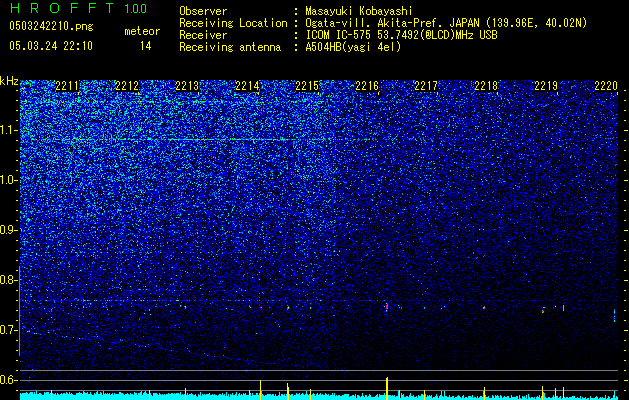Click the 2211 time marker
Image resolution: width=629 pixels, height=400 pixels.
click(67, 86)
